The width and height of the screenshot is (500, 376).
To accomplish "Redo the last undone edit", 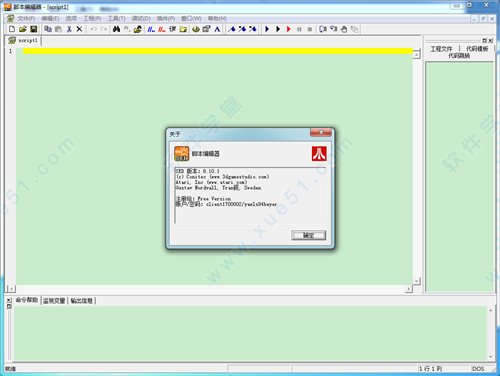I will pyautogui.click(x=104, y=29).
